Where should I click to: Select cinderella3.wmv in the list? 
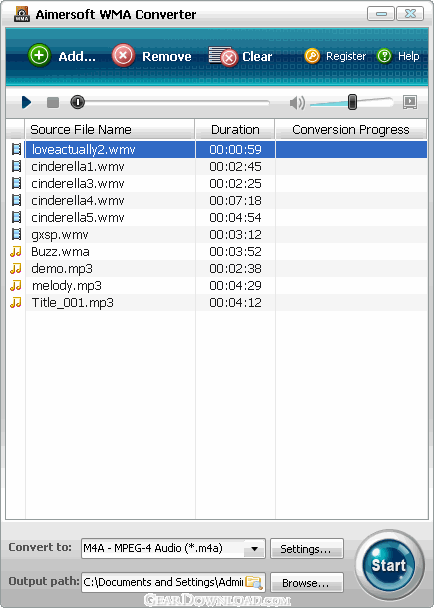pos(217,183)
